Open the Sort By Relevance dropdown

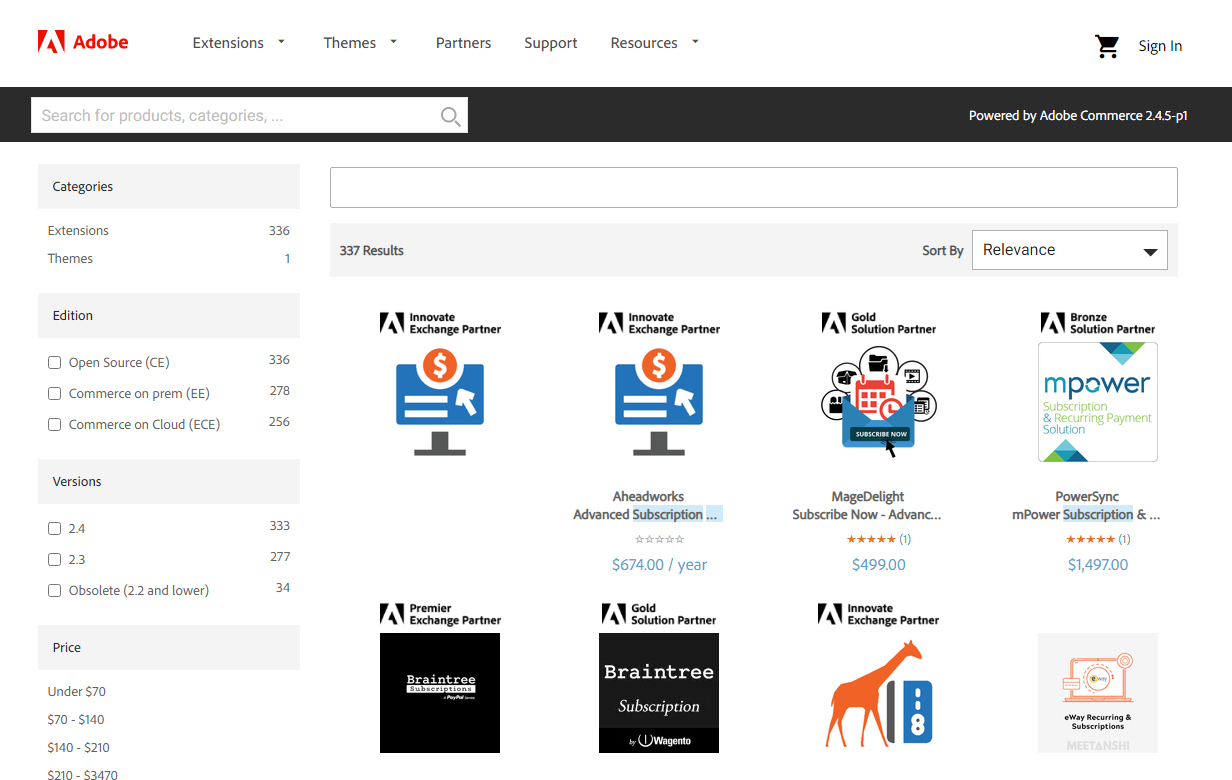[1070, 250]
